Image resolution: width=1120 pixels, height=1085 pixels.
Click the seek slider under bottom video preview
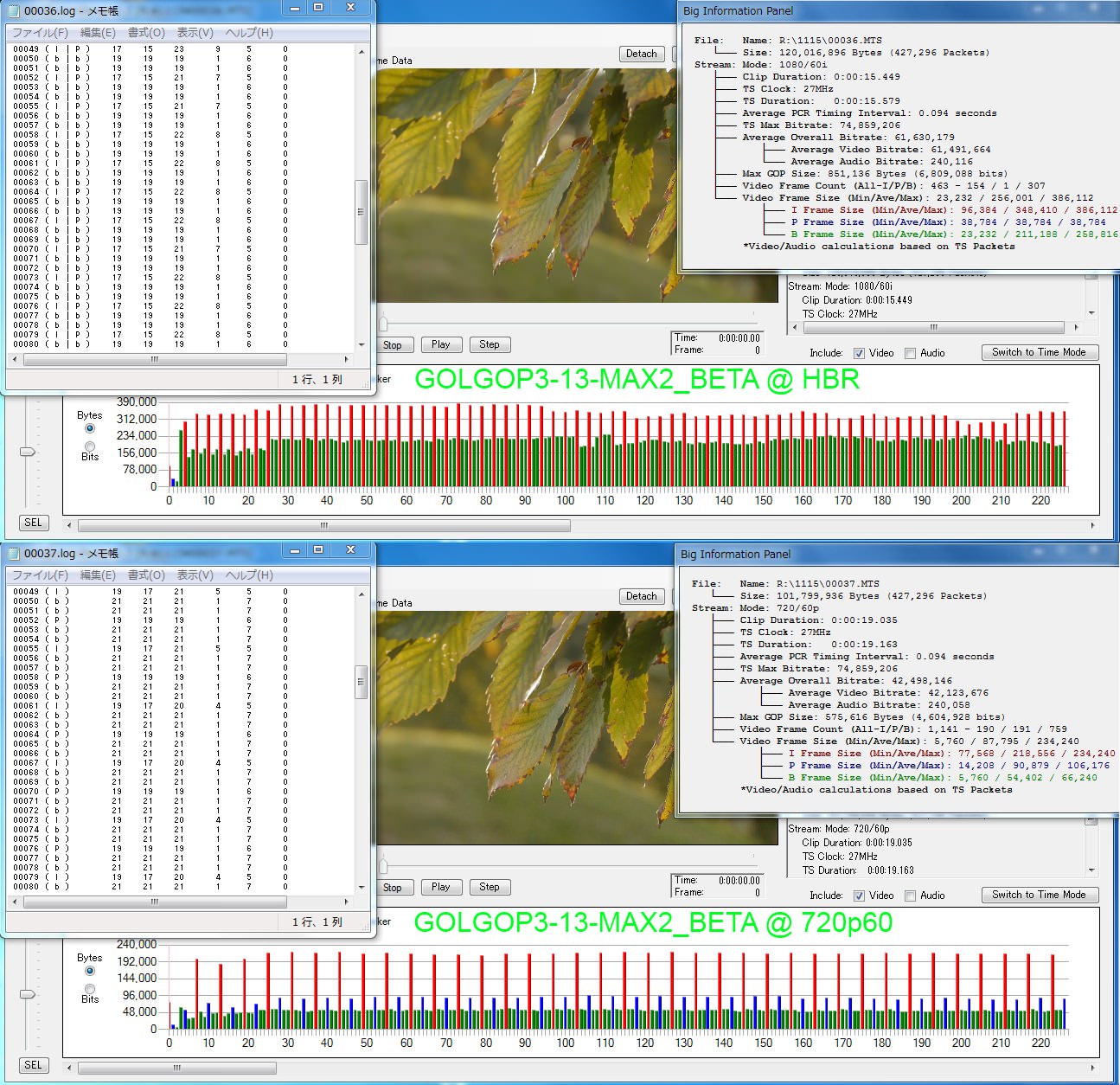pos(383,865)
